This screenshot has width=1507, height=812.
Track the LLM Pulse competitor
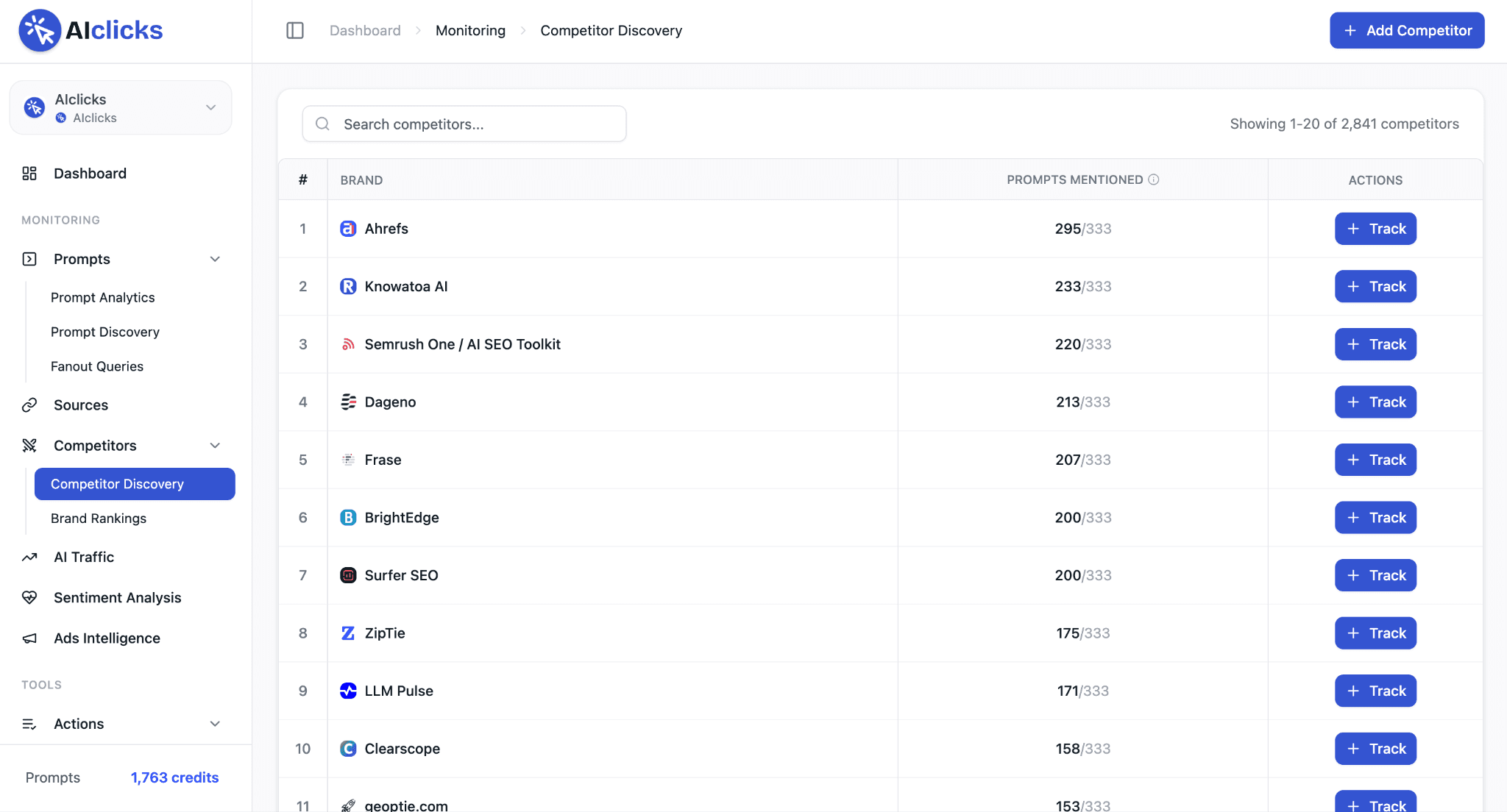tap(1375, 691)
